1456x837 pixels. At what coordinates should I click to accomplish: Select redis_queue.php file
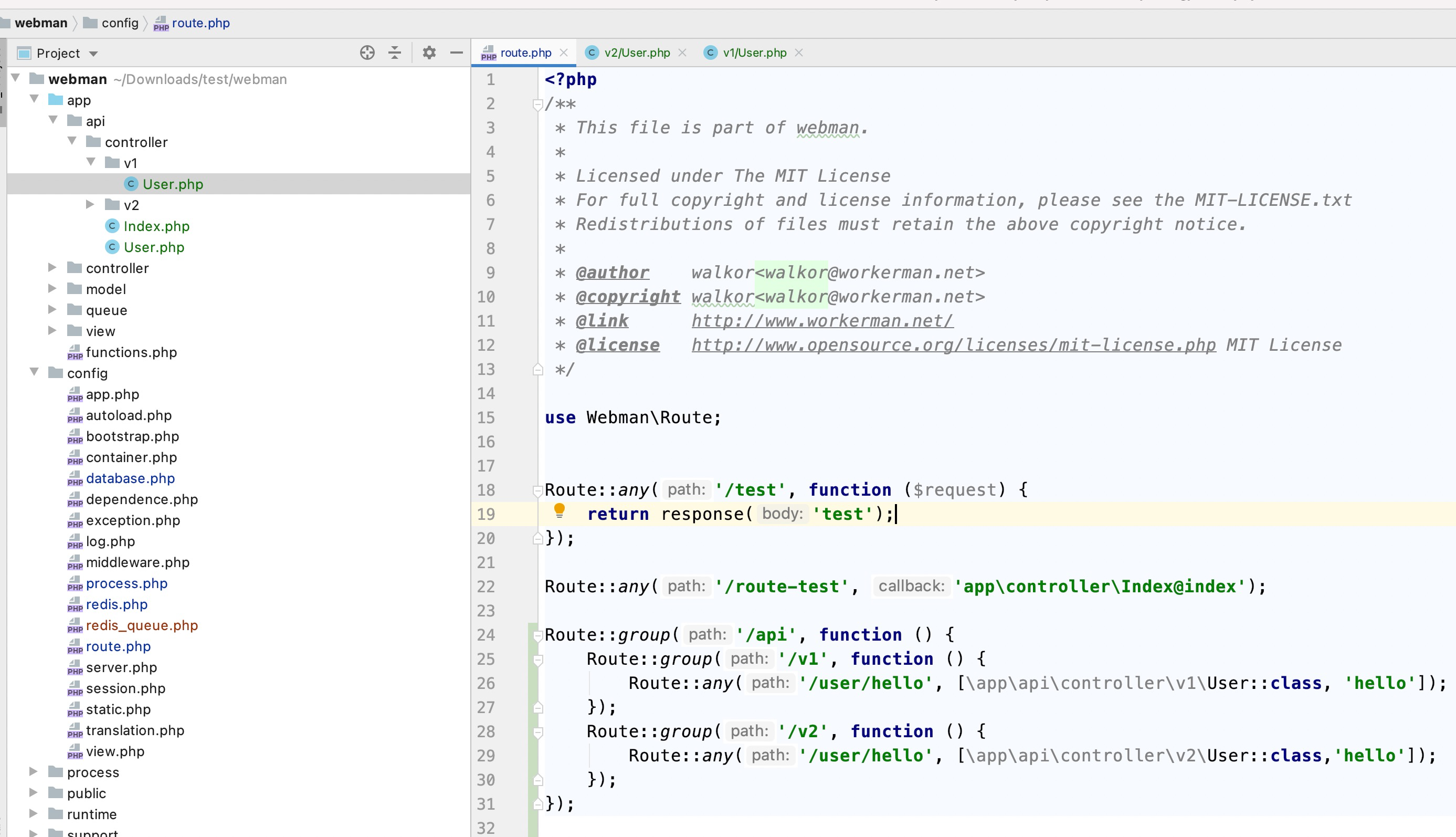pos(142,625)
